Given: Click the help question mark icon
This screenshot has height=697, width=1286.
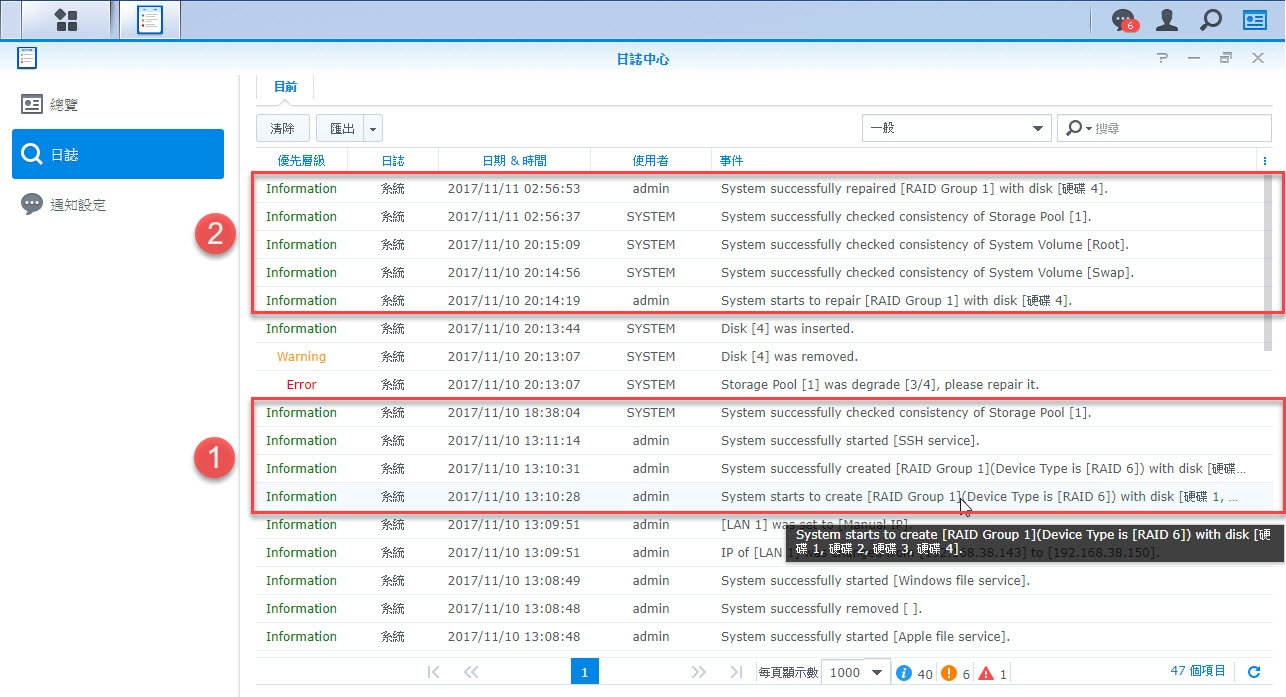Looking at the screenshot, I should point(1162,59).
